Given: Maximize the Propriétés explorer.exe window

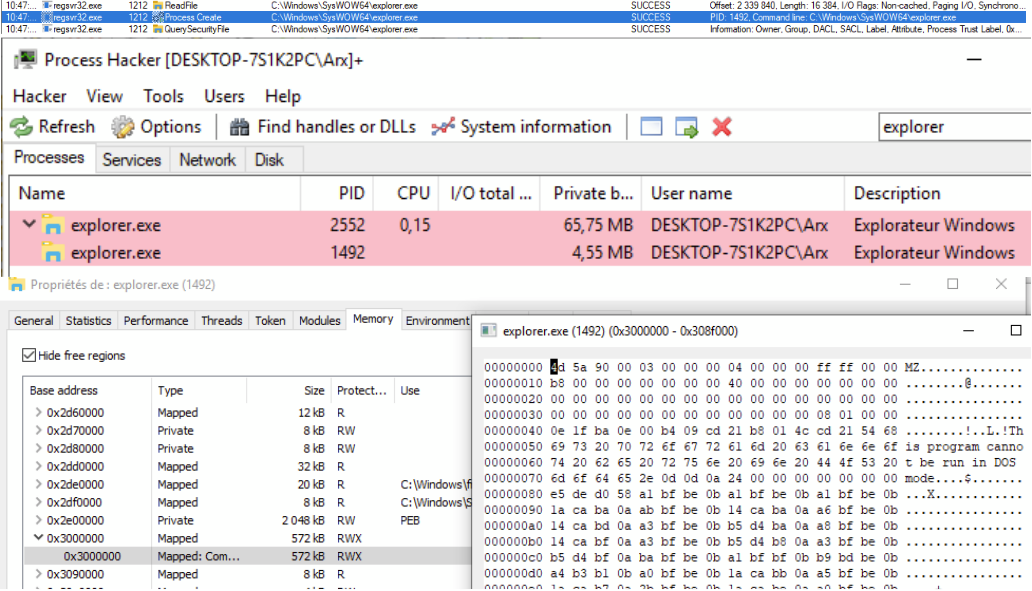Looking at the screenshot, I should (x=952, y=284).
